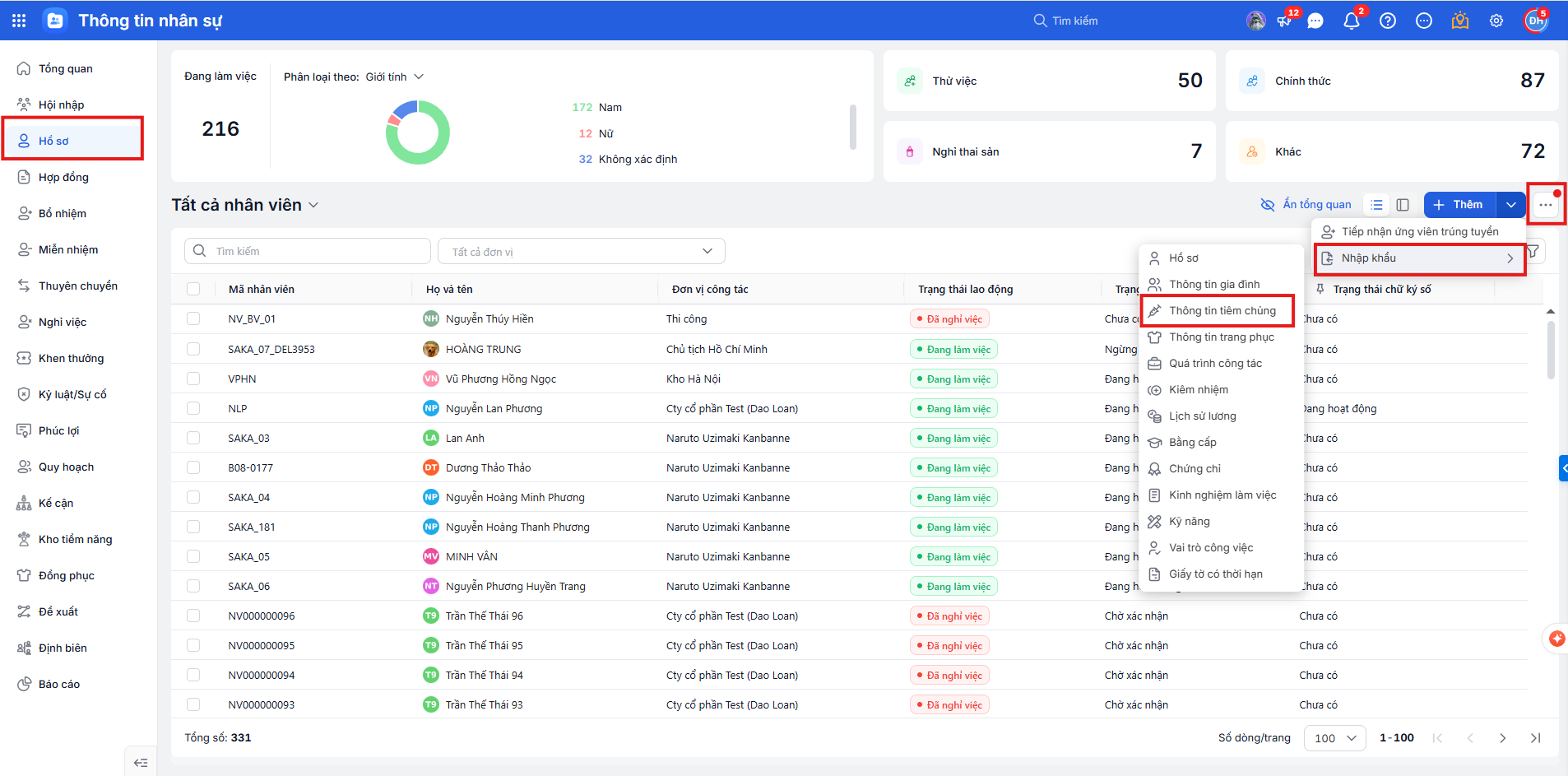Screen dimensions: 1568x776
Task: Select Lịch sử lương import option
Action: click(1221, 416)
